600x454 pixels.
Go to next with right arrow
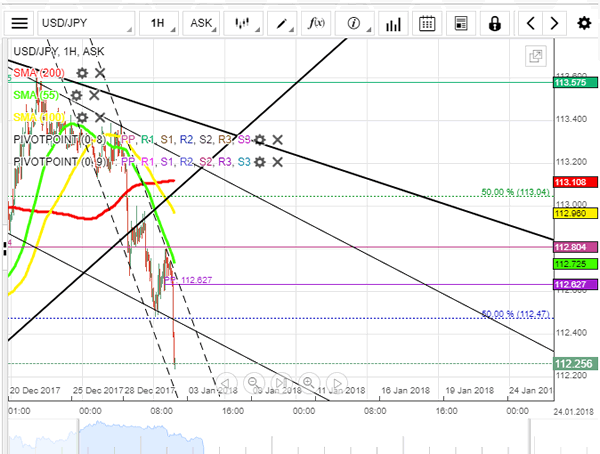click(553, 23)
